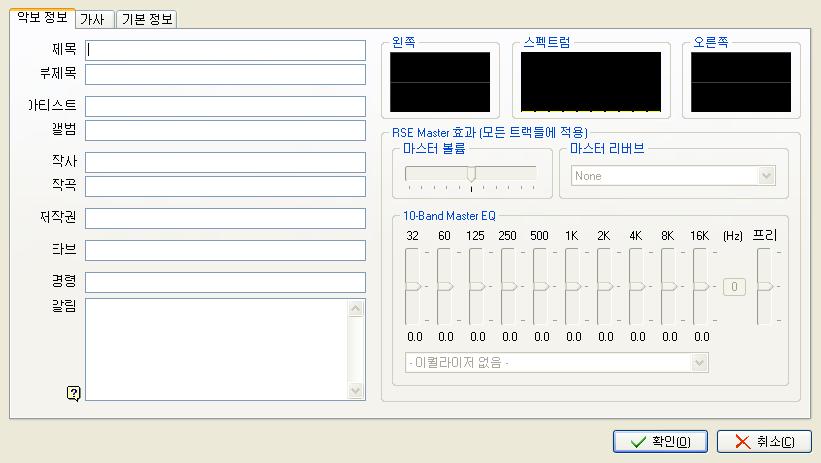821x463 pixels.
Task: Select the 32 Hz EQ band slider
Action: pos(413,286)
